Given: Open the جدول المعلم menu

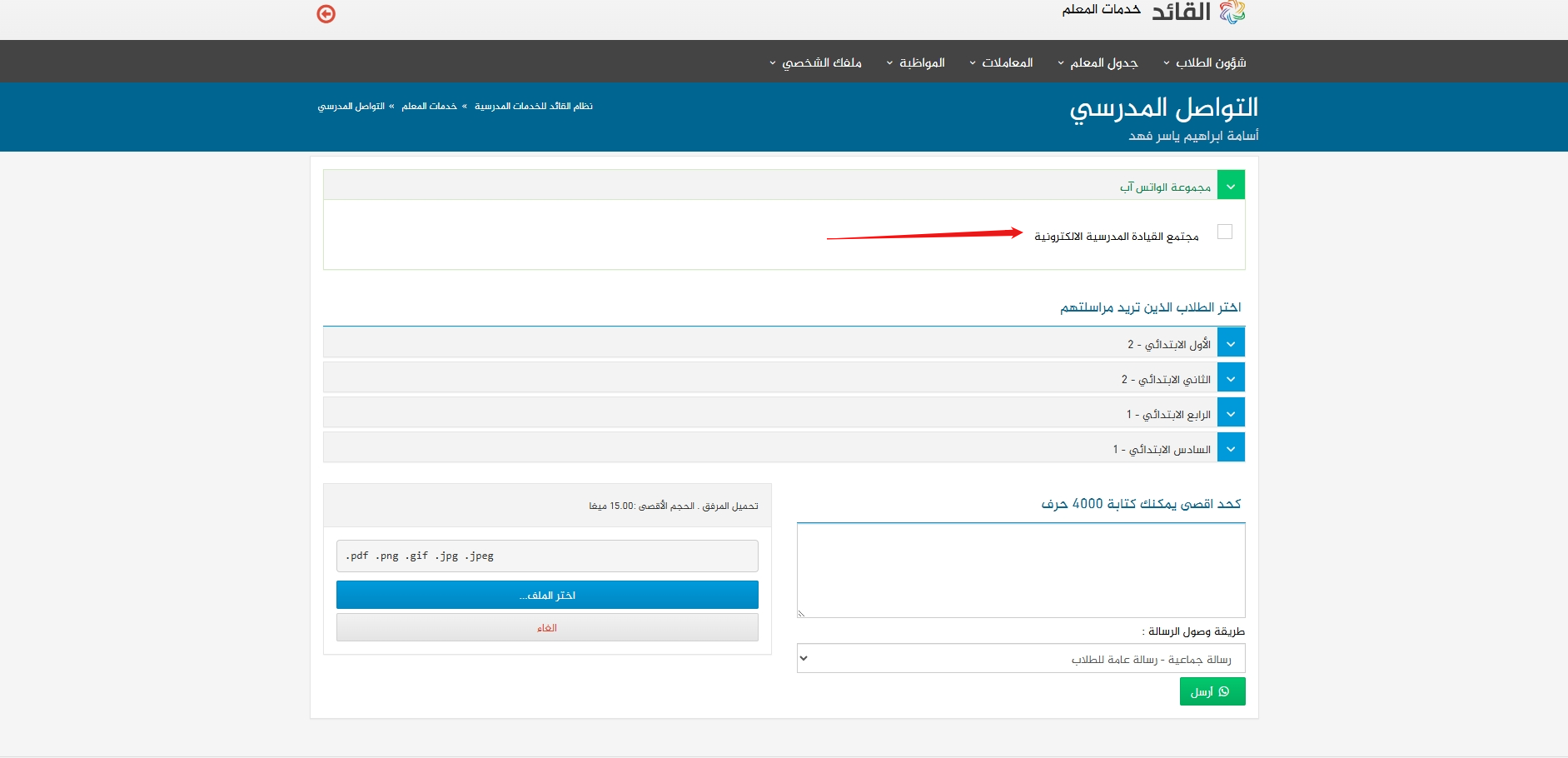Looking at the screenshot, I should (1098, 62).
